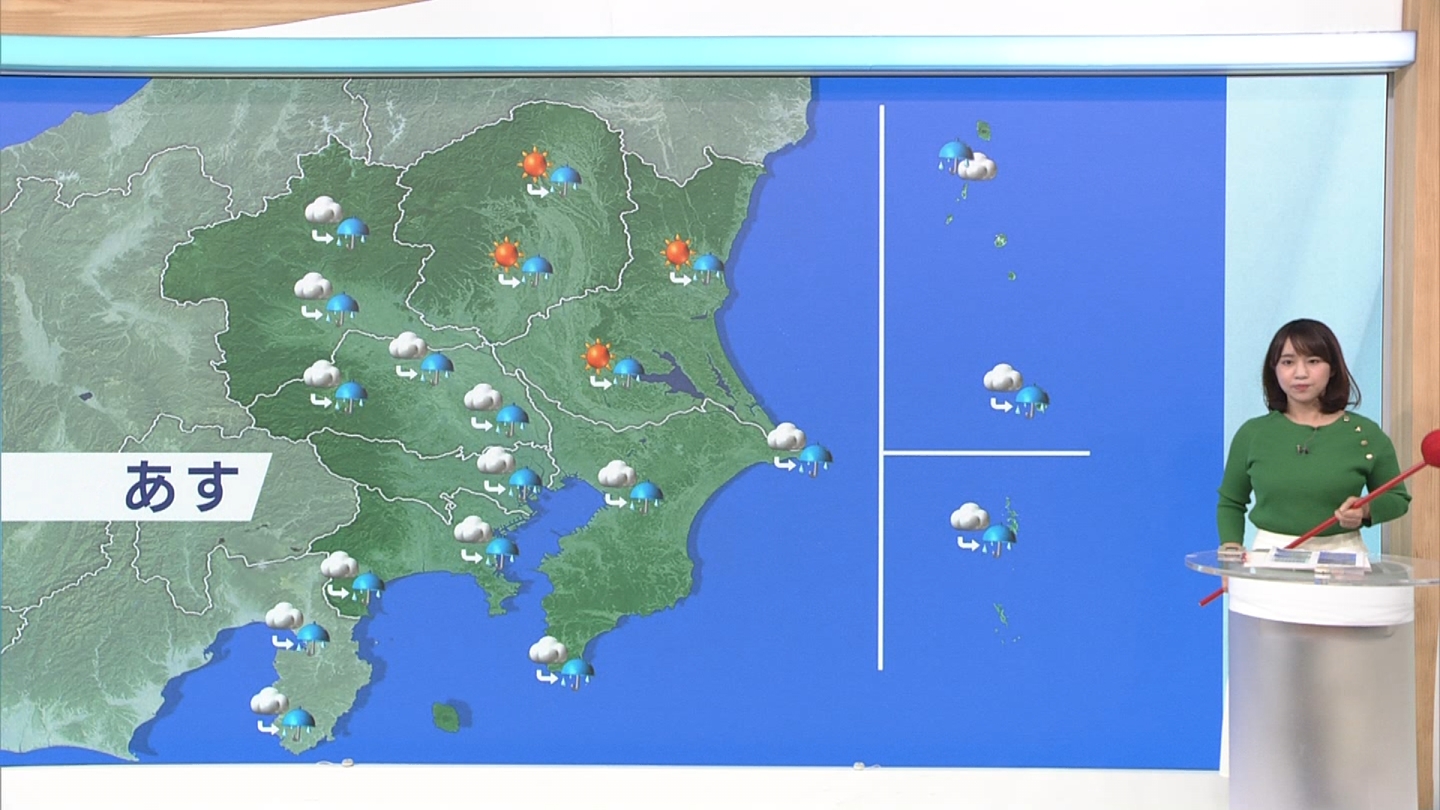This screenshot has width=1440, height=810.
Task: Click the umbrella icon at the southern Izu Peninsula tip
Action: [297, 720]
